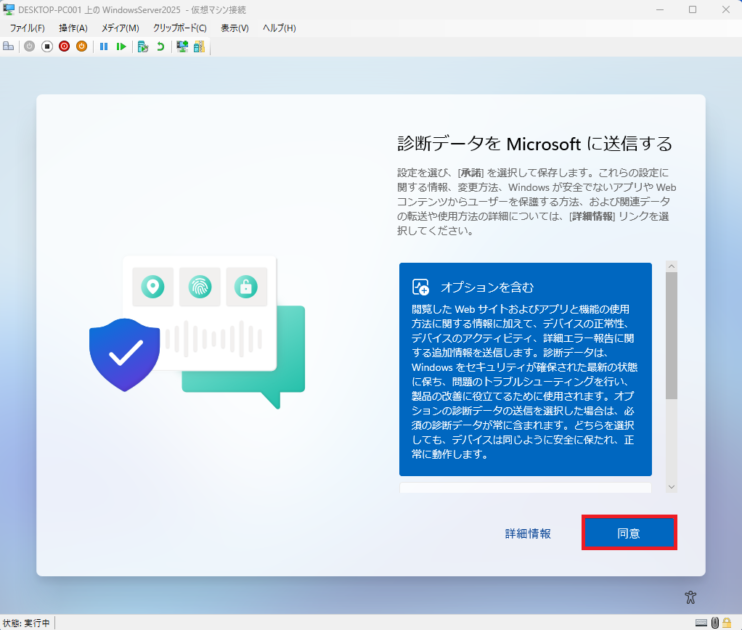
Task: Close the VM connection window
Action: click(725, 9)
